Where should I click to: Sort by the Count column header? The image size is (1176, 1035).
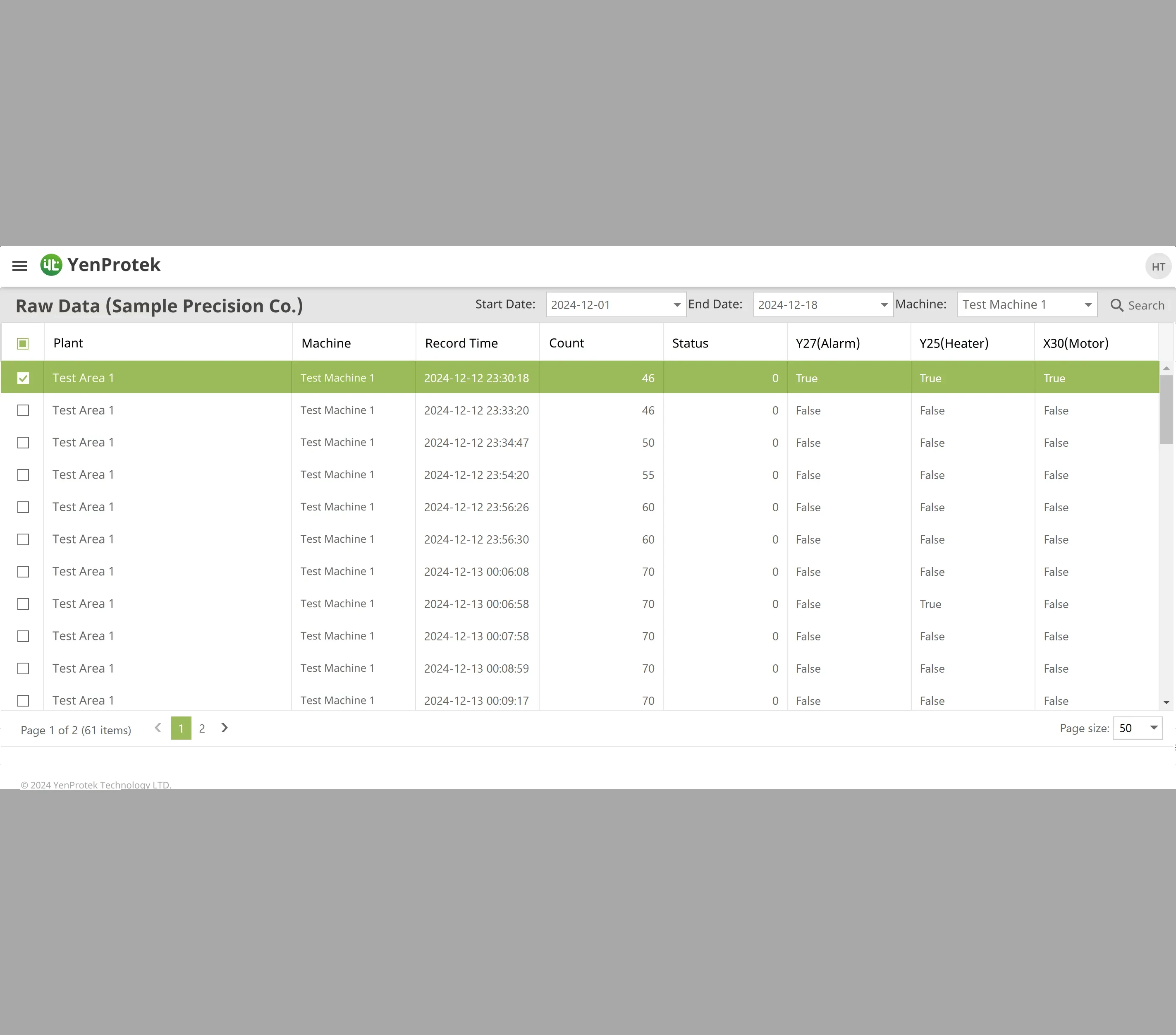pos(601,343)
